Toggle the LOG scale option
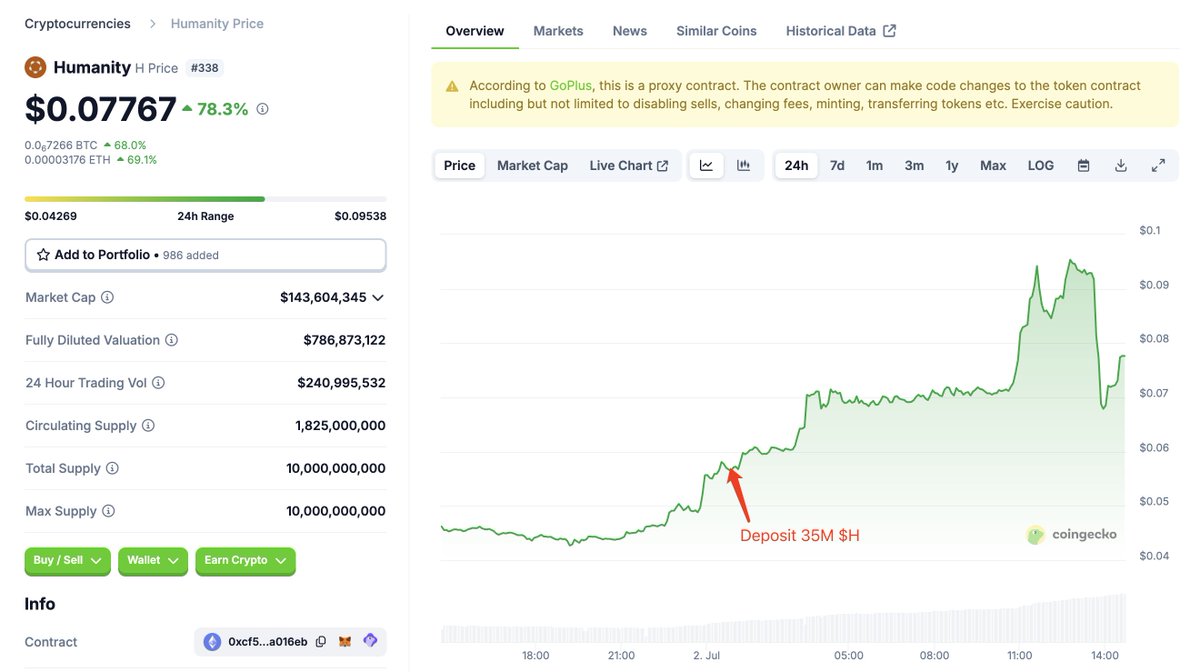 [1041, 166]
